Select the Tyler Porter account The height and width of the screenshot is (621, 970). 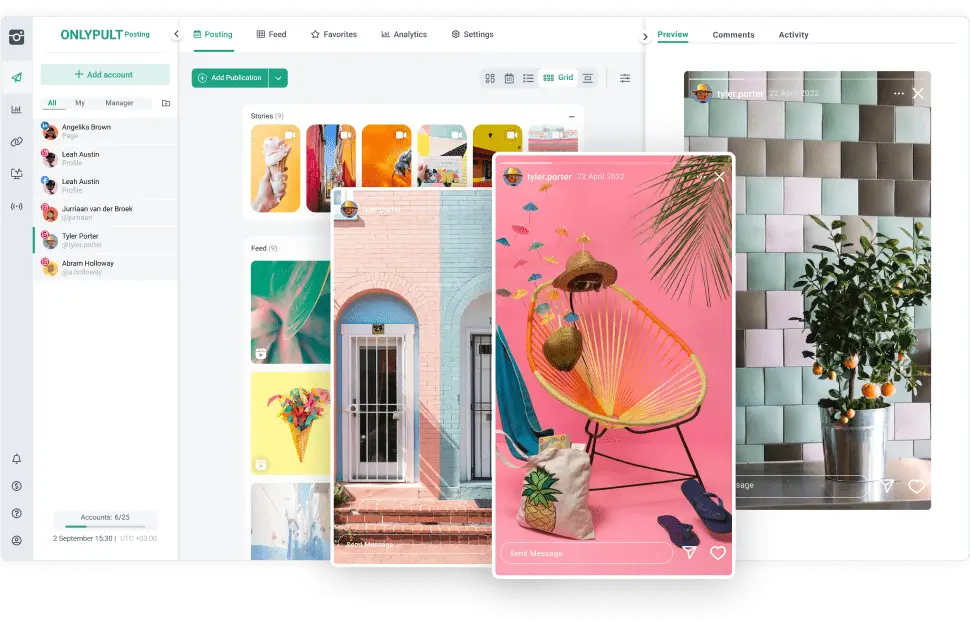point(80,240)
